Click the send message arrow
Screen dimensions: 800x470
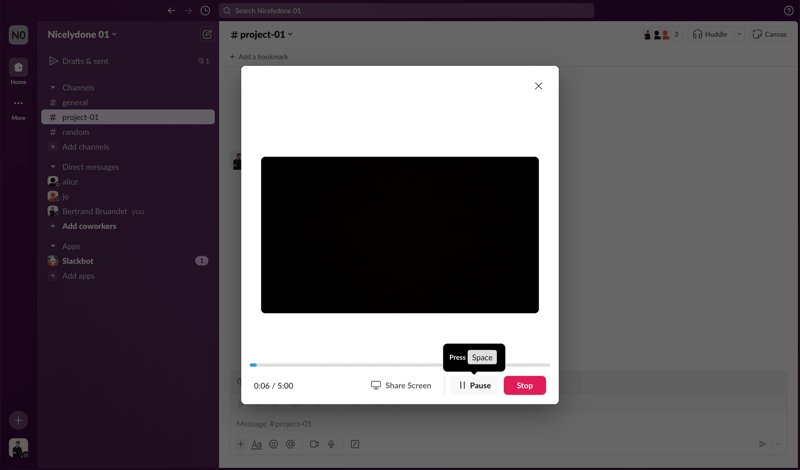pyautogui.click(x=762, y=444)
